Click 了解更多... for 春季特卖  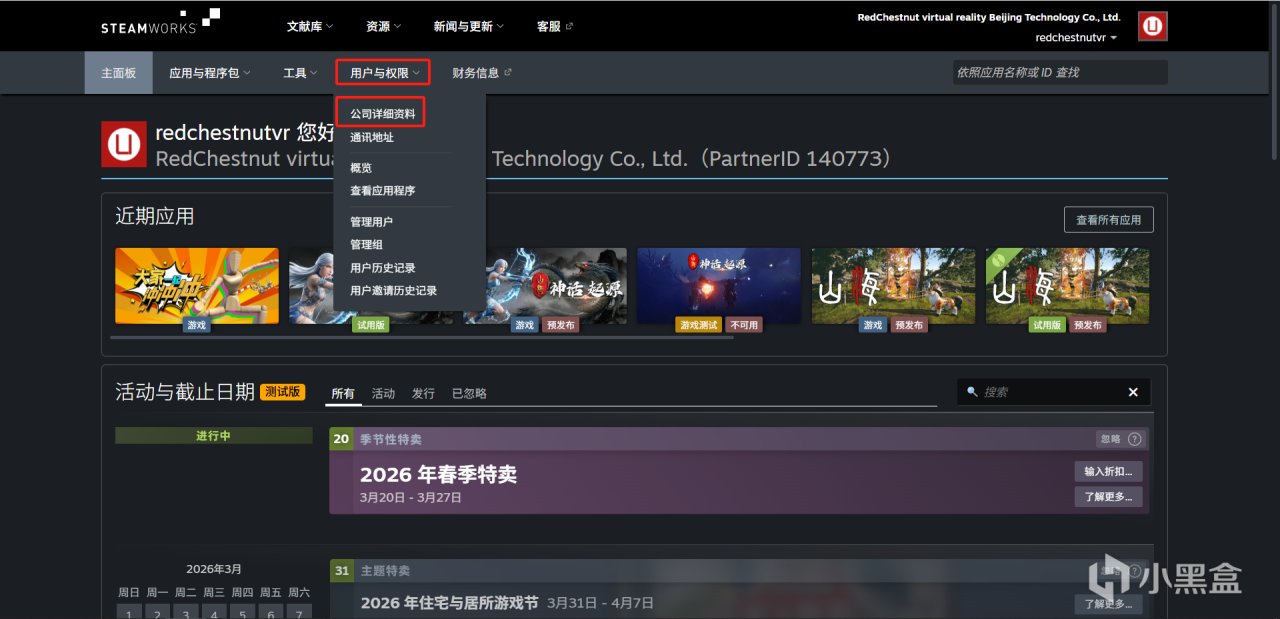point(1108,497)
